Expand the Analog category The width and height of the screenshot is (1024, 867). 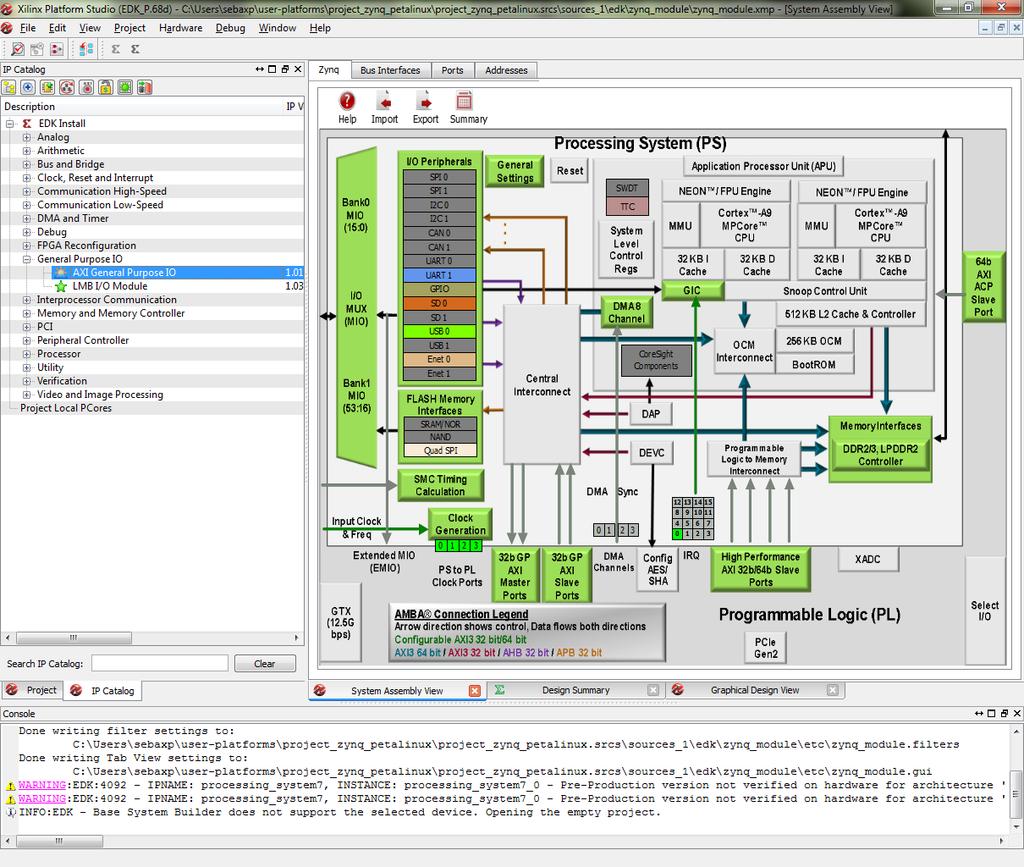coord(26,137)
